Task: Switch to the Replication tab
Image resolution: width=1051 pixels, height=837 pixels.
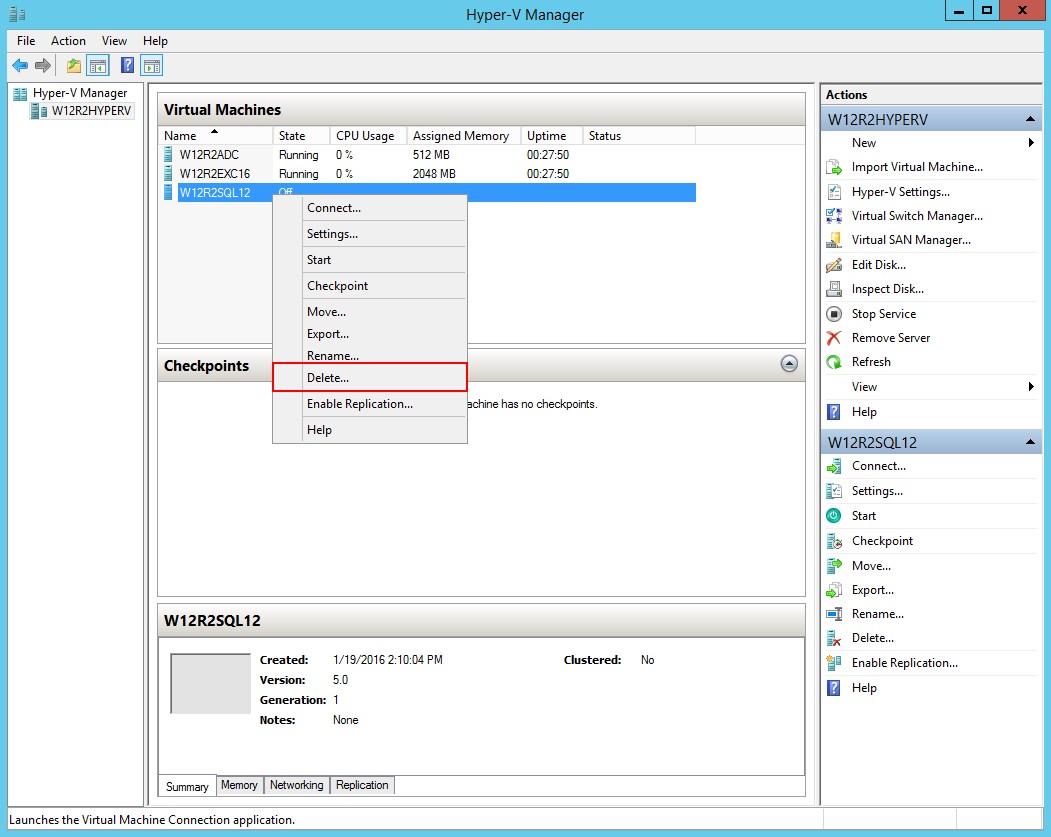Action: coord(362,785)
